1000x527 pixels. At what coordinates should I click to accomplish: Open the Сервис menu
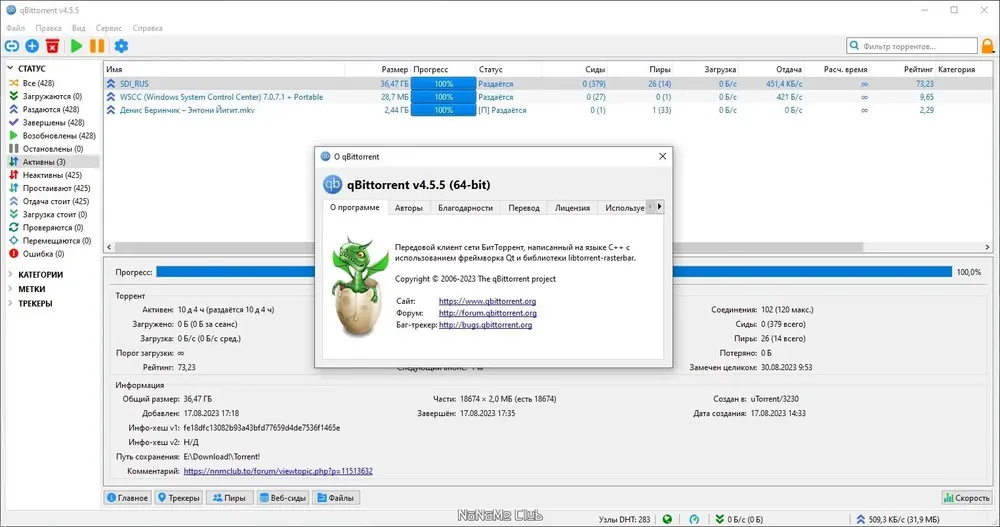pyautogui.click(x=108, y=28)
